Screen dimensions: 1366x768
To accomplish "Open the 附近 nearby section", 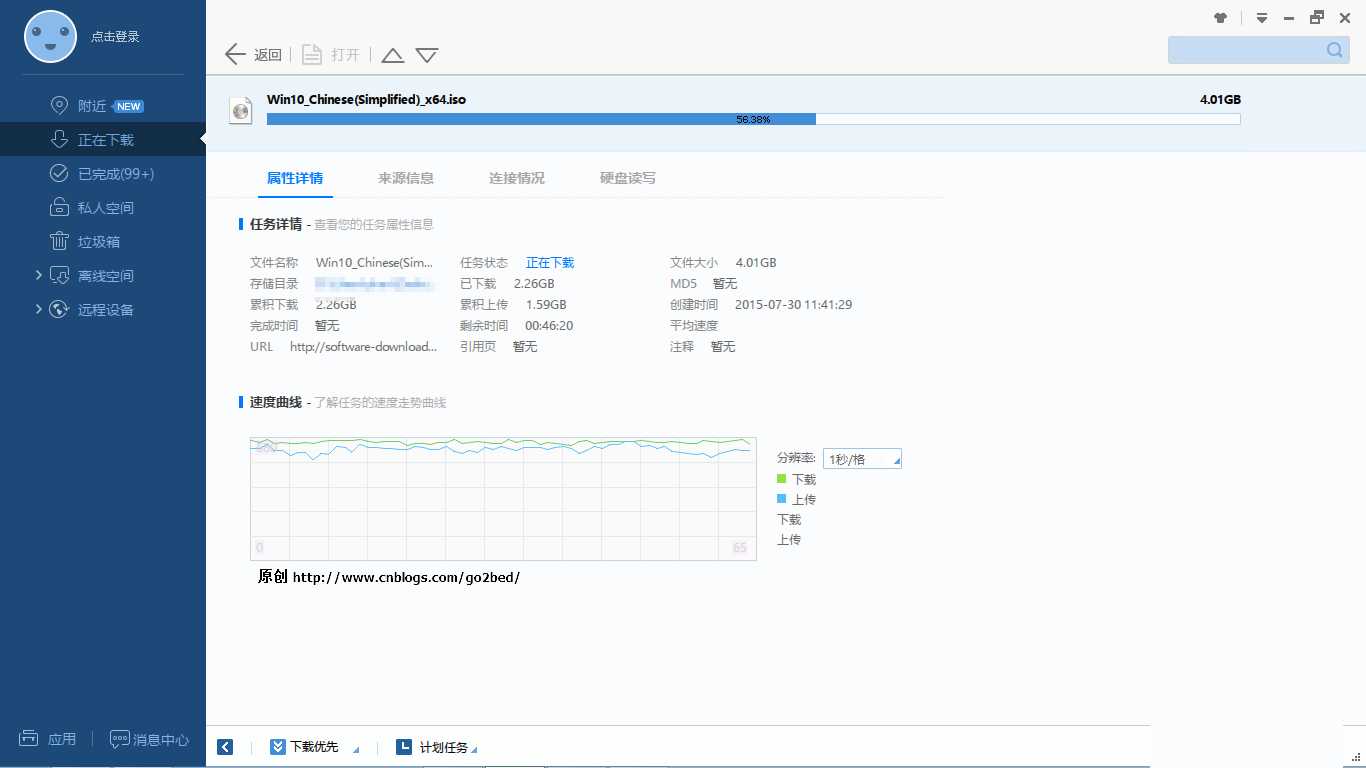I will (x=92, y=106).
